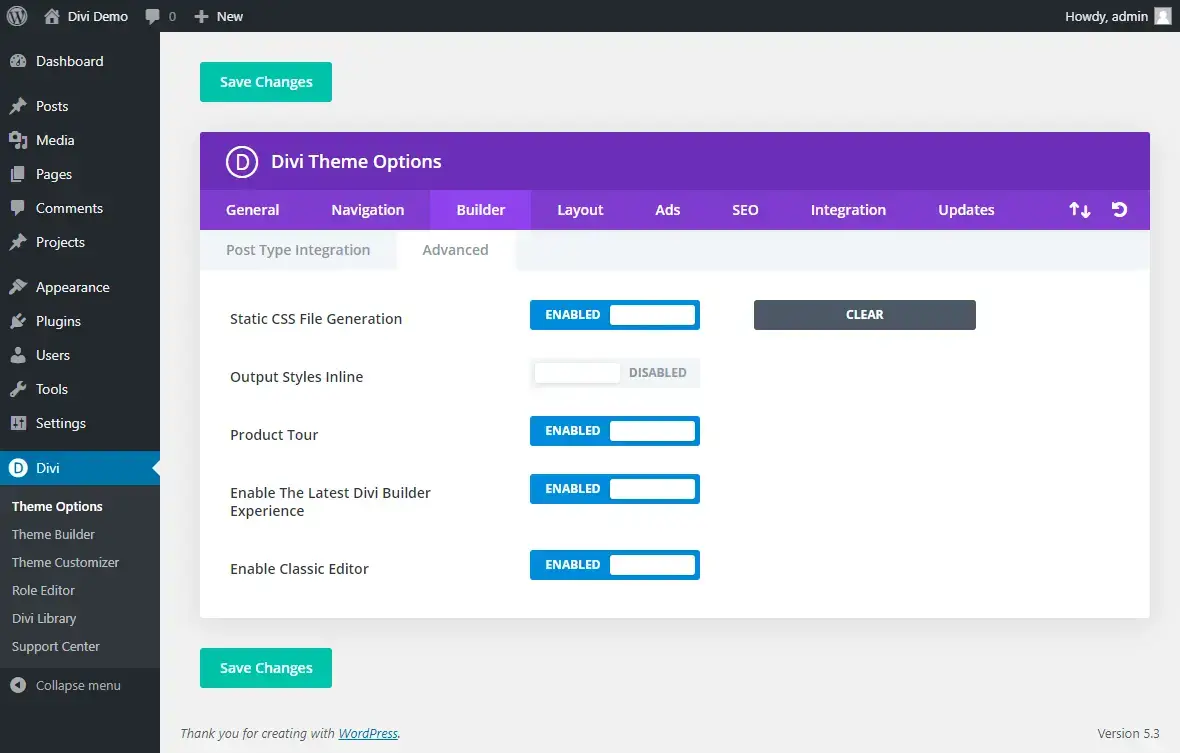Click the Appearance paintbrush icon
This screenshot has width=1180, height=753.
click(x=18, y=287)
